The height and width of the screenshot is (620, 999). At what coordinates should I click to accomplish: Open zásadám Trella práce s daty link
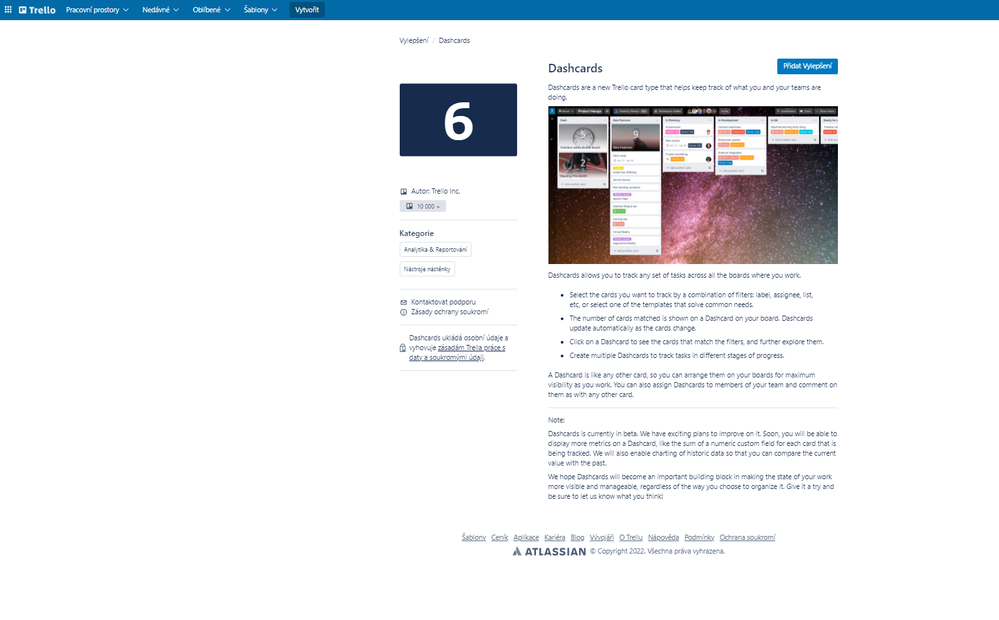[457, 352]
